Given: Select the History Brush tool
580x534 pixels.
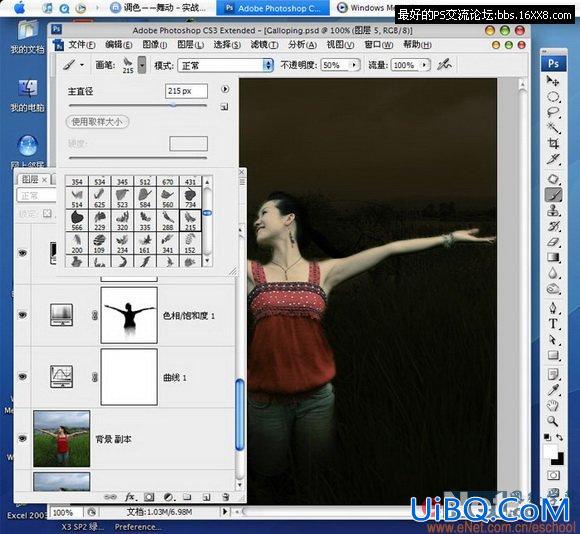Looking at the screenshot, I should [553, 226].
